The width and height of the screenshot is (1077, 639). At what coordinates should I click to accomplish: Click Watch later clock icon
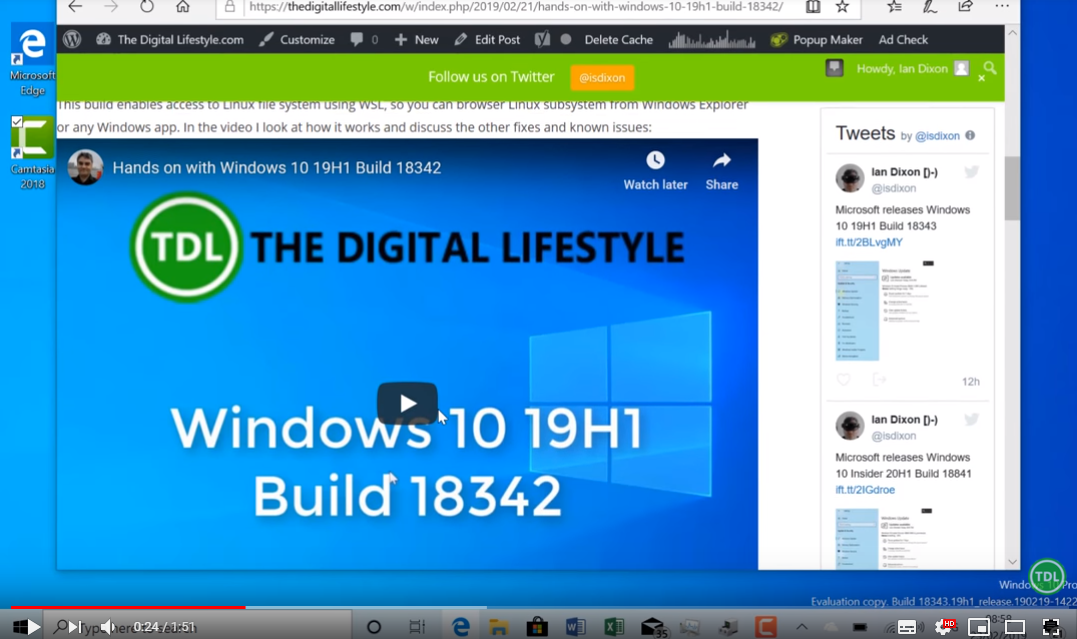click(655, 160)
